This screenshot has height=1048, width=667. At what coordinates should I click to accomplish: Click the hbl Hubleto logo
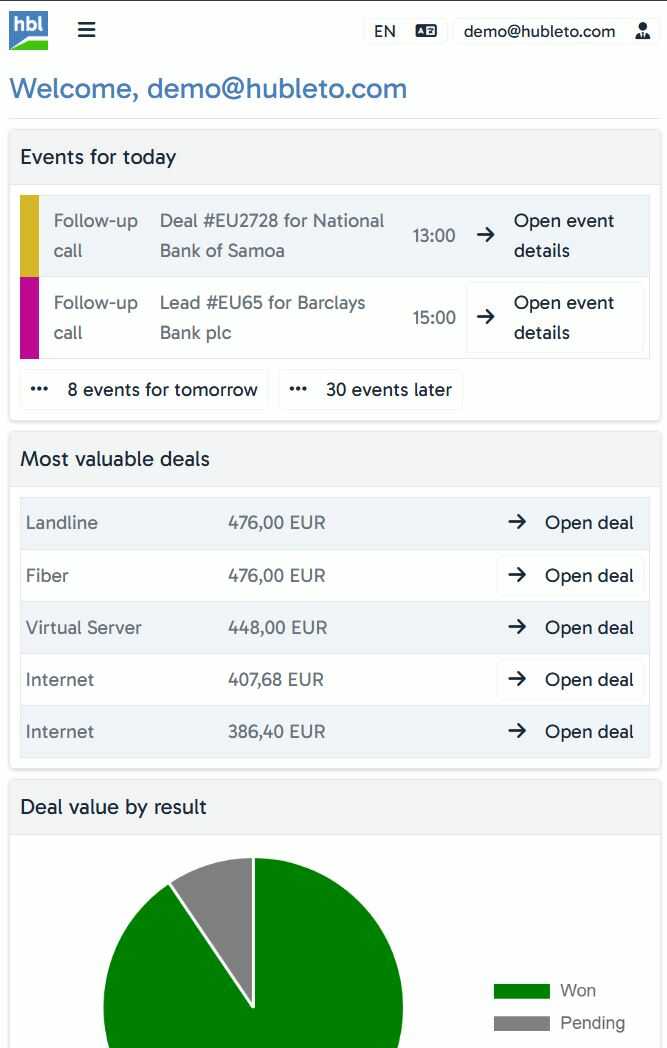(x=28, y=30)
